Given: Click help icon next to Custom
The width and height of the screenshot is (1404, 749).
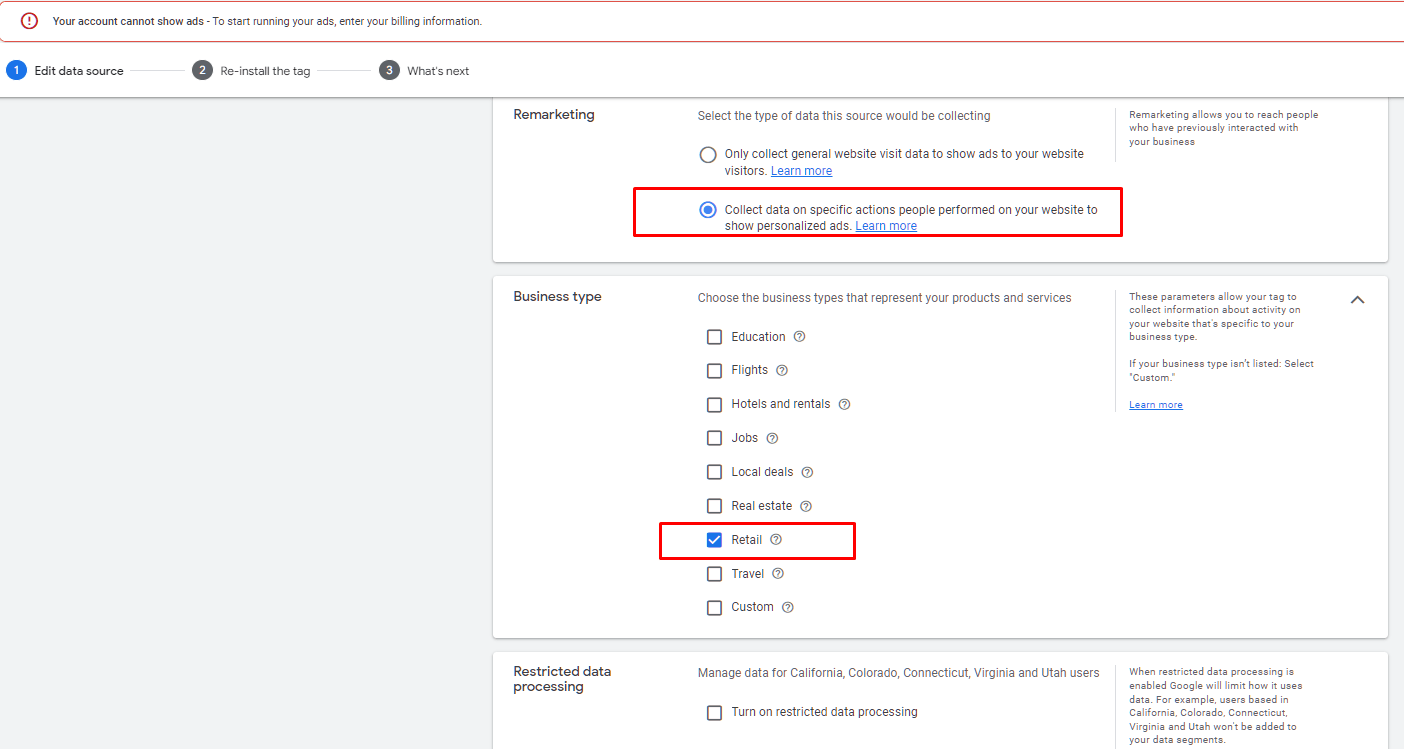Looking at the screenshot, I should coord(787,607).
